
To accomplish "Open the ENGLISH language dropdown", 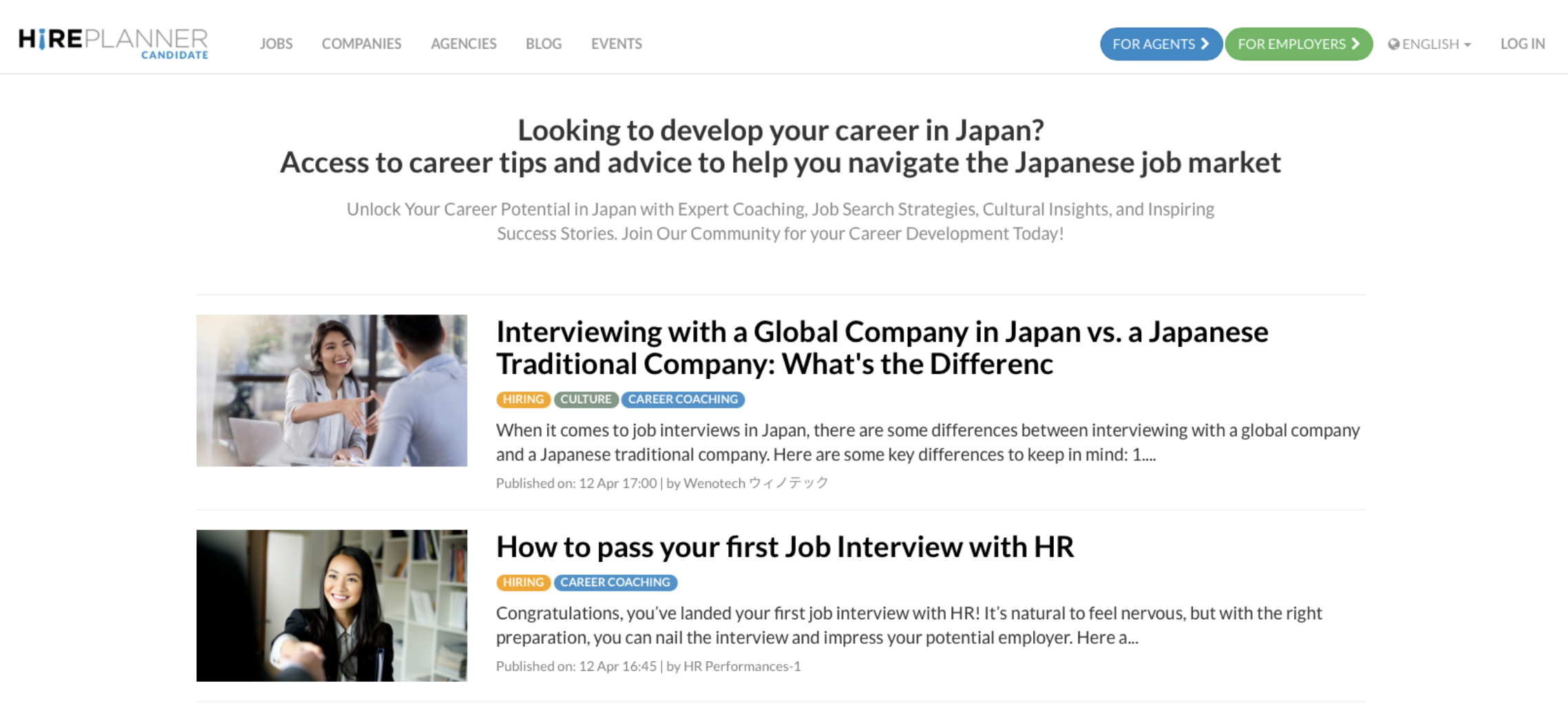I will pos(1430,43).
